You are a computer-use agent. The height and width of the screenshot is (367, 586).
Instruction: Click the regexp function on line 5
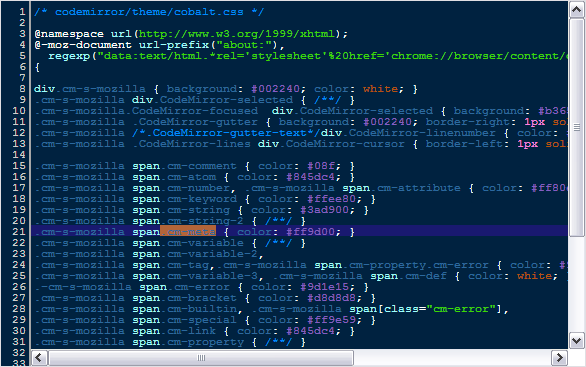(x=69, y=56)
